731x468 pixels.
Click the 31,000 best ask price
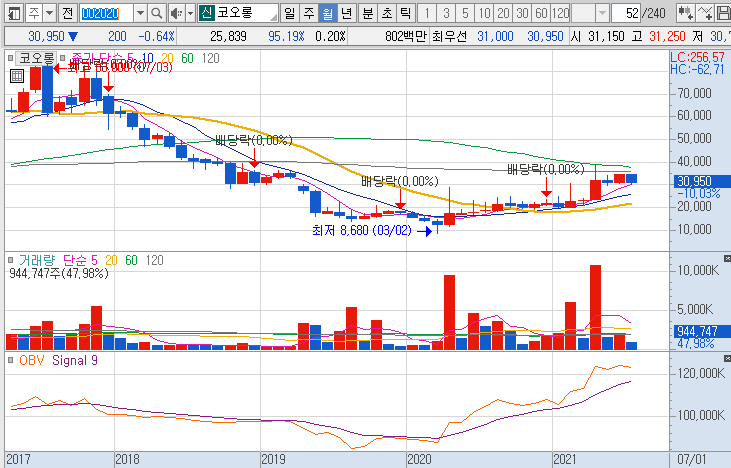pos(495,36)
